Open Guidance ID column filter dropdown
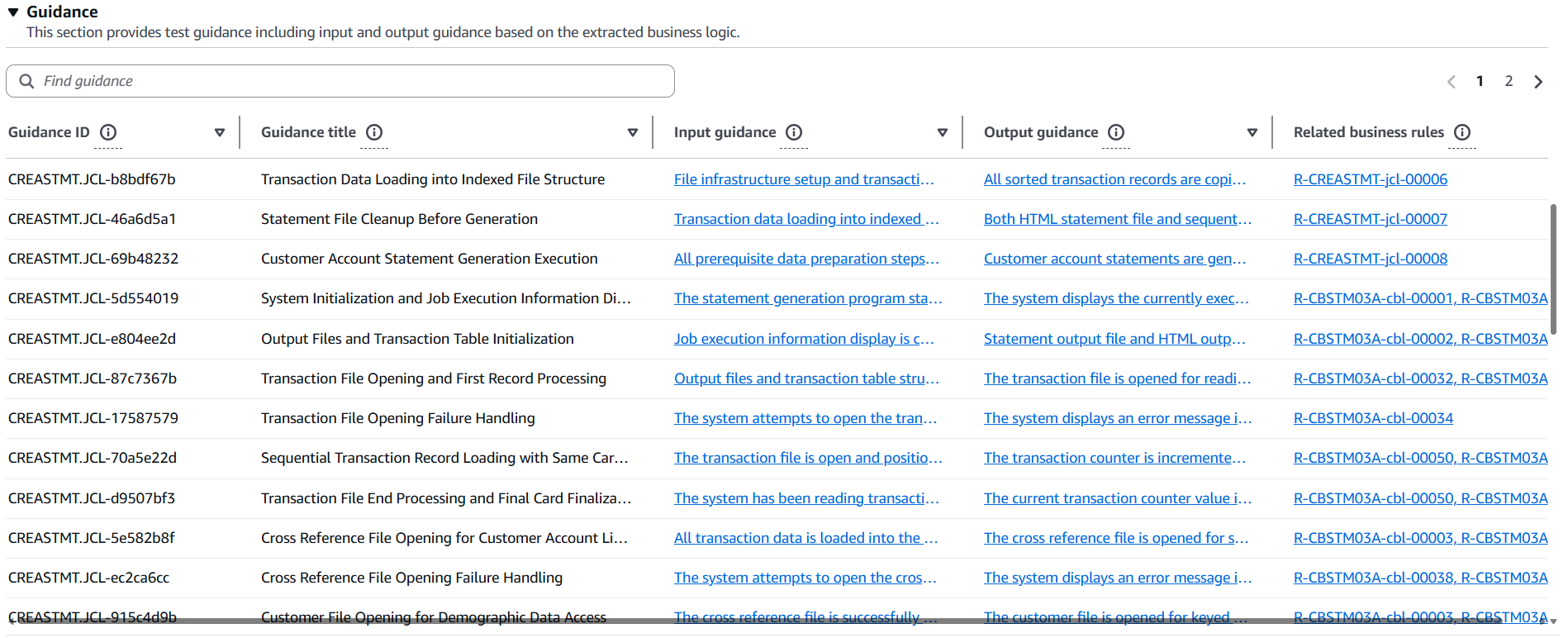The width and height of the screenshot is (1568, 638). 220,132
